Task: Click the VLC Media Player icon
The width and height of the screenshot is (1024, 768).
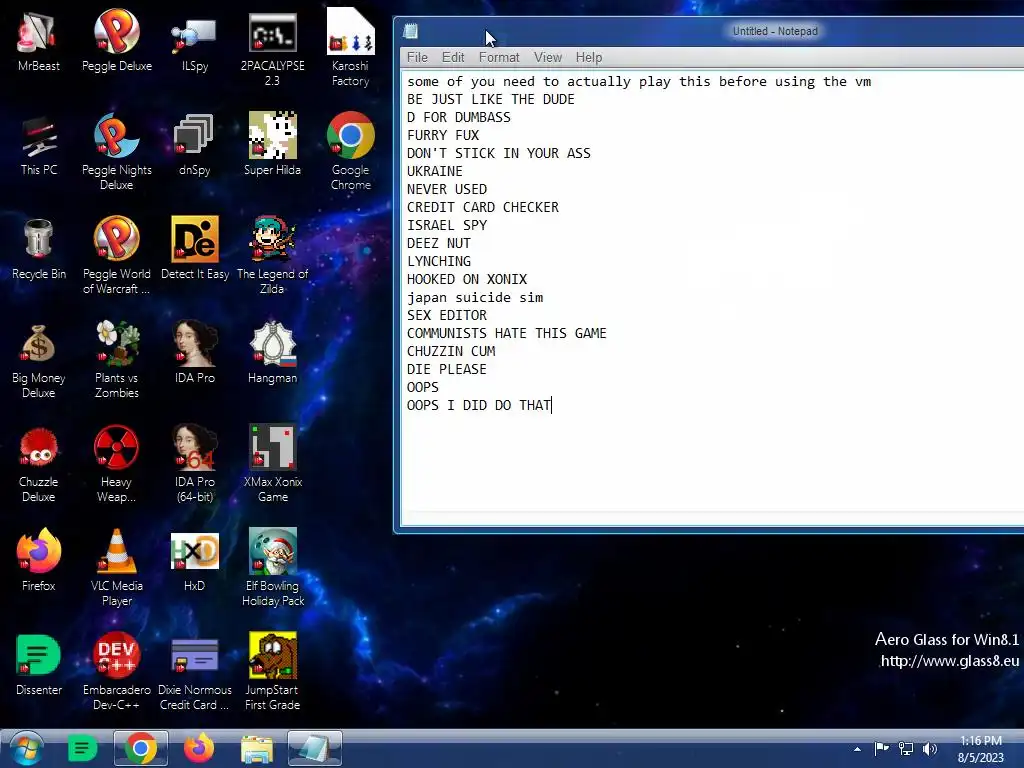Action: (116, 568)
